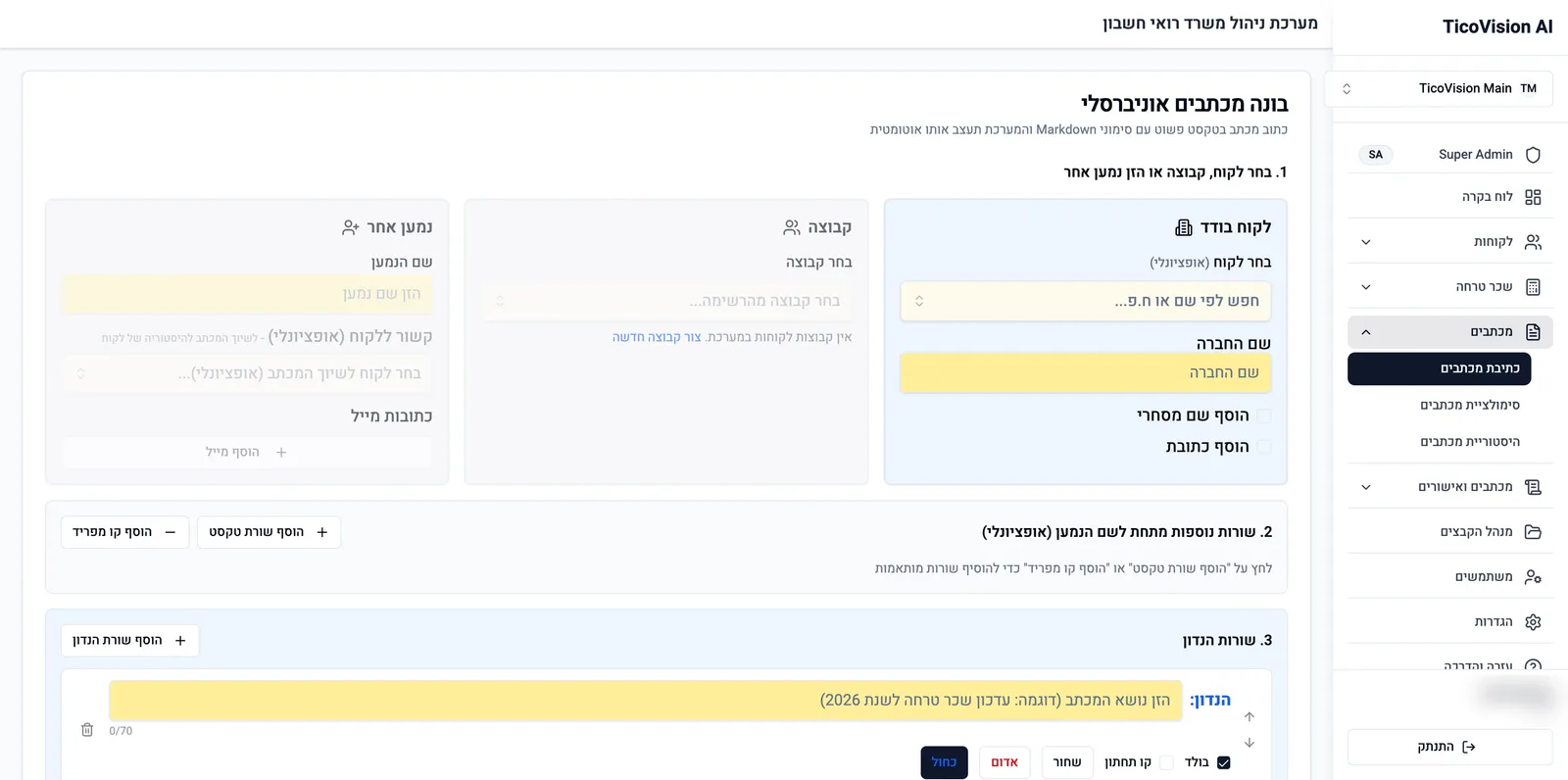
Task: Click the הזן שם נמען input field
Action: [x=247, y=294]
